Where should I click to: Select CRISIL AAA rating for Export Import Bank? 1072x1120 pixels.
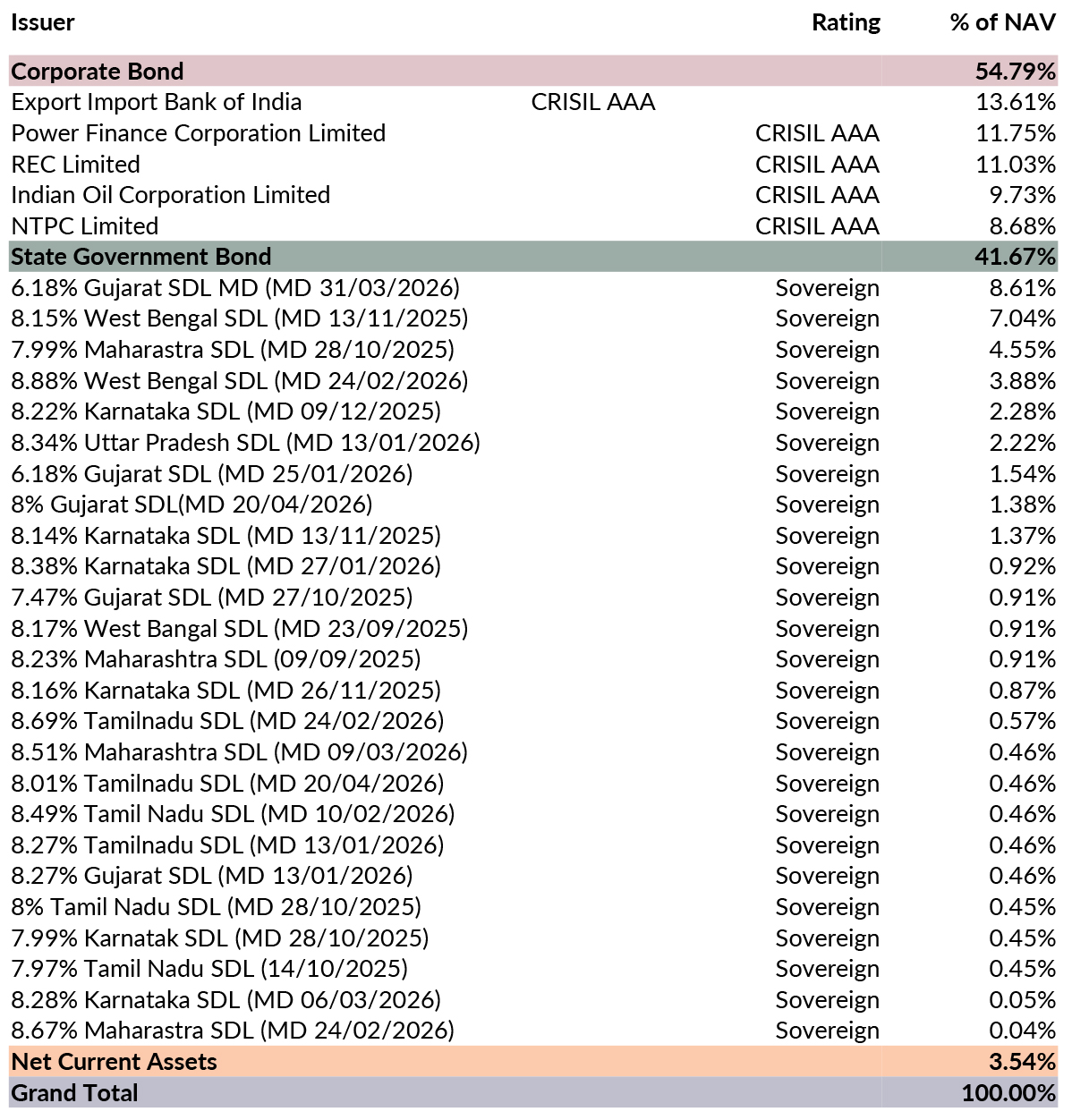(x=592, y=103)
